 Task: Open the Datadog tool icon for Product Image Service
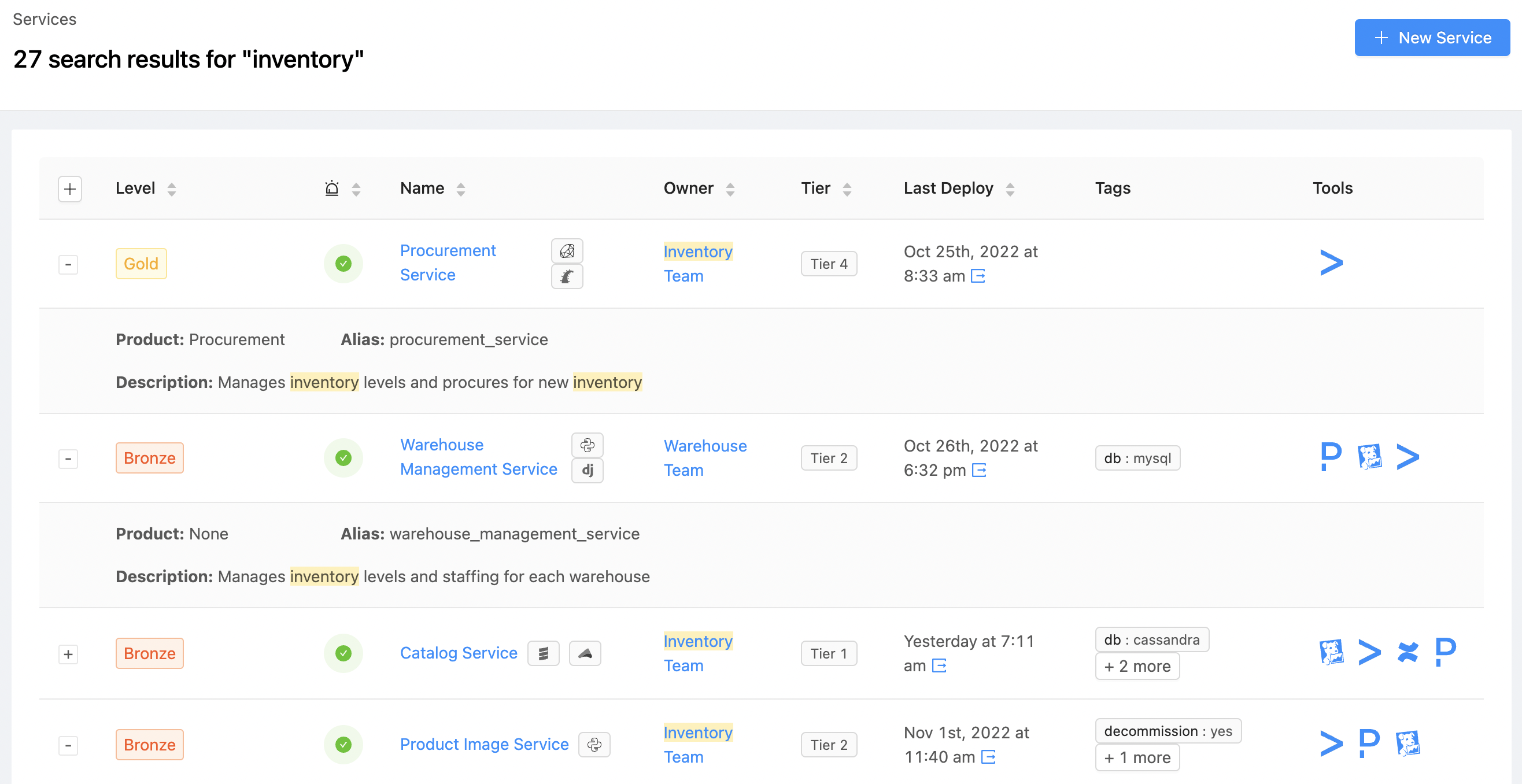click(x=1408, y=743)
